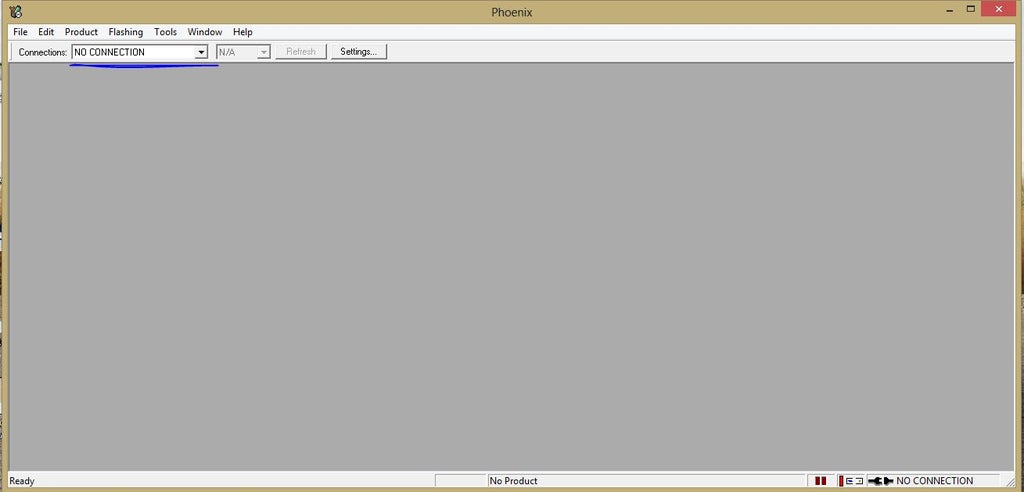Click the NO CONNECTION status bar text
This screenshot has height=492, width=1024.
tap(934, 481)
